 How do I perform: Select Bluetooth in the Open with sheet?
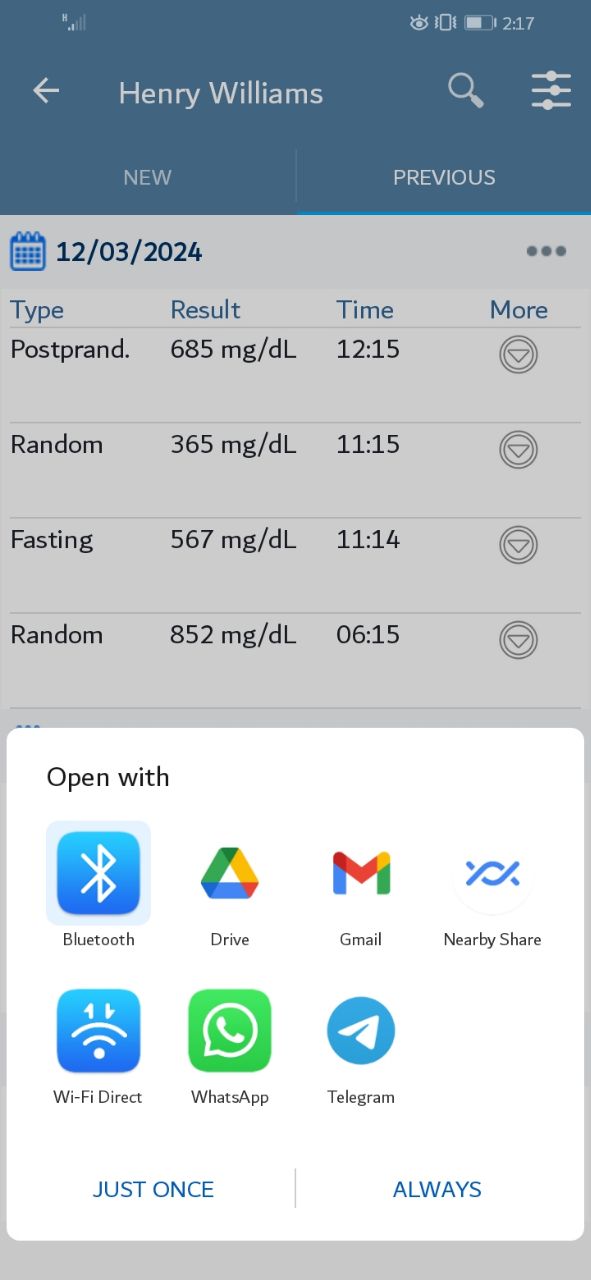click(98, 873)
